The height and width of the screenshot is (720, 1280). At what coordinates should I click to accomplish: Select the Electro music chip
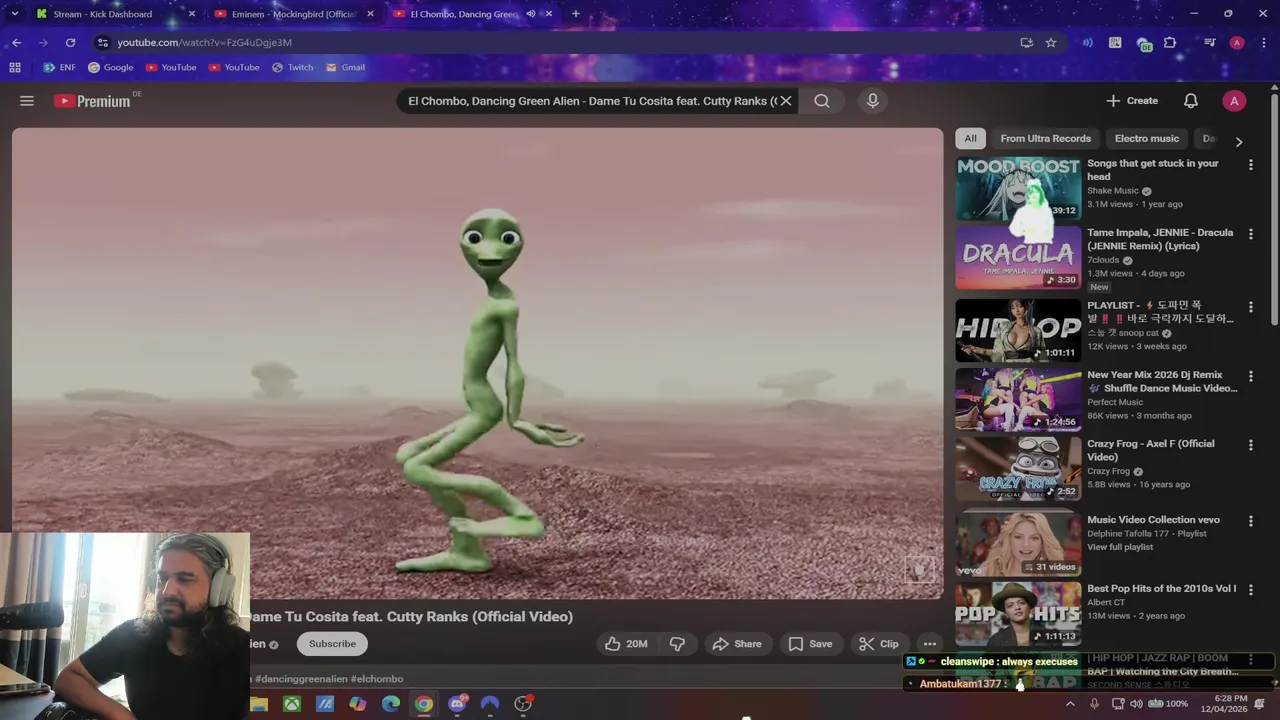(1147, 139)
